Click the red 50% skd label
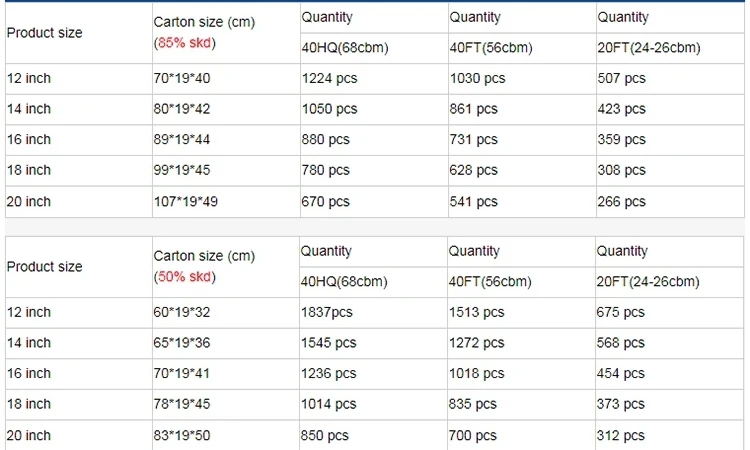Viewport: 750px width, 450px height. pos(185,277)
